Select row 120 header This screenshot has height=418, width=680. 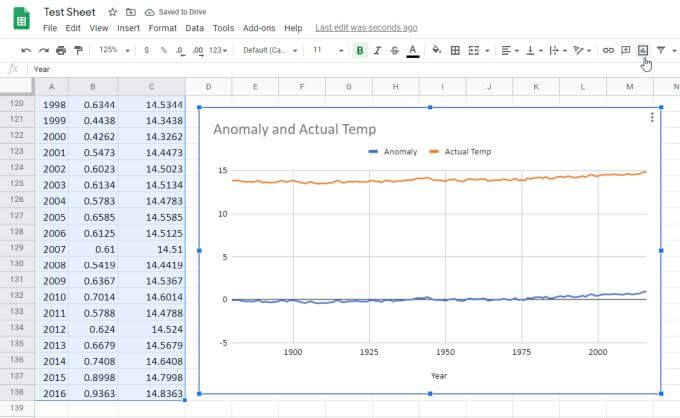17,104
